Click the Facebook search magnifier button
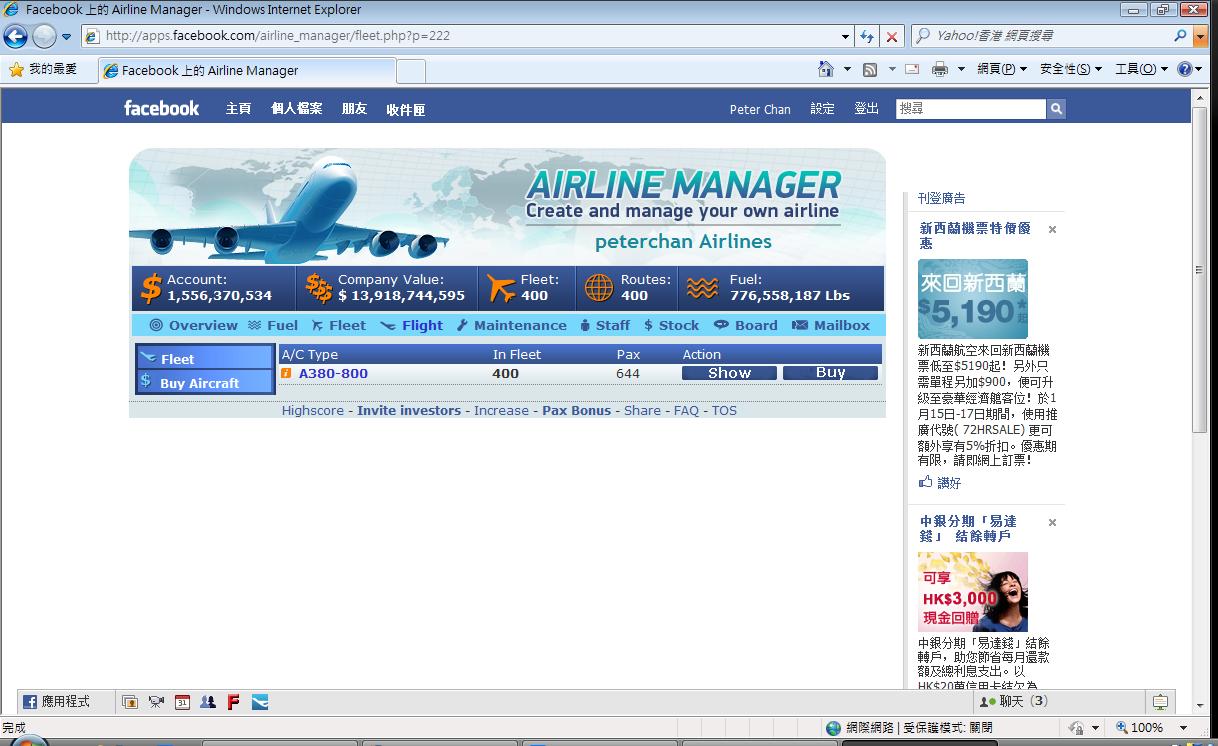The height and width of the screenshot is (746, 1218). pos(1056,109)
